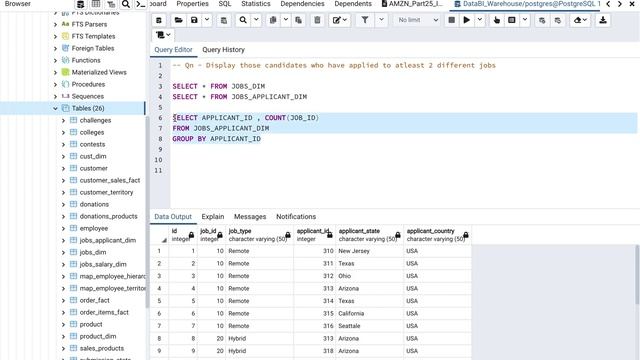Click the connection status icon in query toolbar
The width and height of the screenshot is (640, 360).
pyautogui.click(x=159, y=20)
